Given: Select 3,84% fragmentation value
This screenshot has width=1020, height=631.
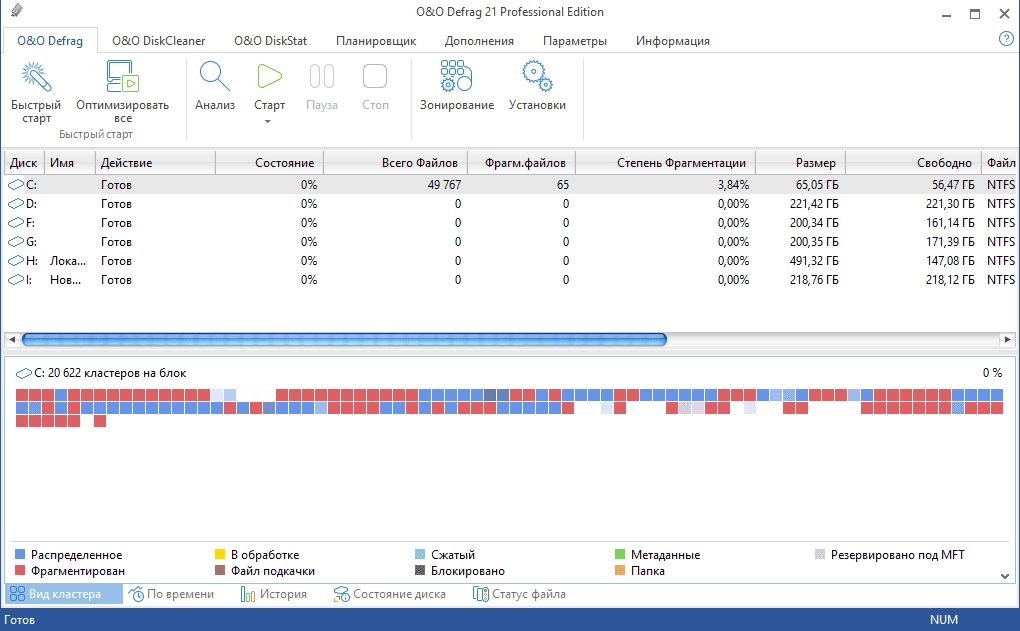Looking at the screenshot, I should [733, 185].
